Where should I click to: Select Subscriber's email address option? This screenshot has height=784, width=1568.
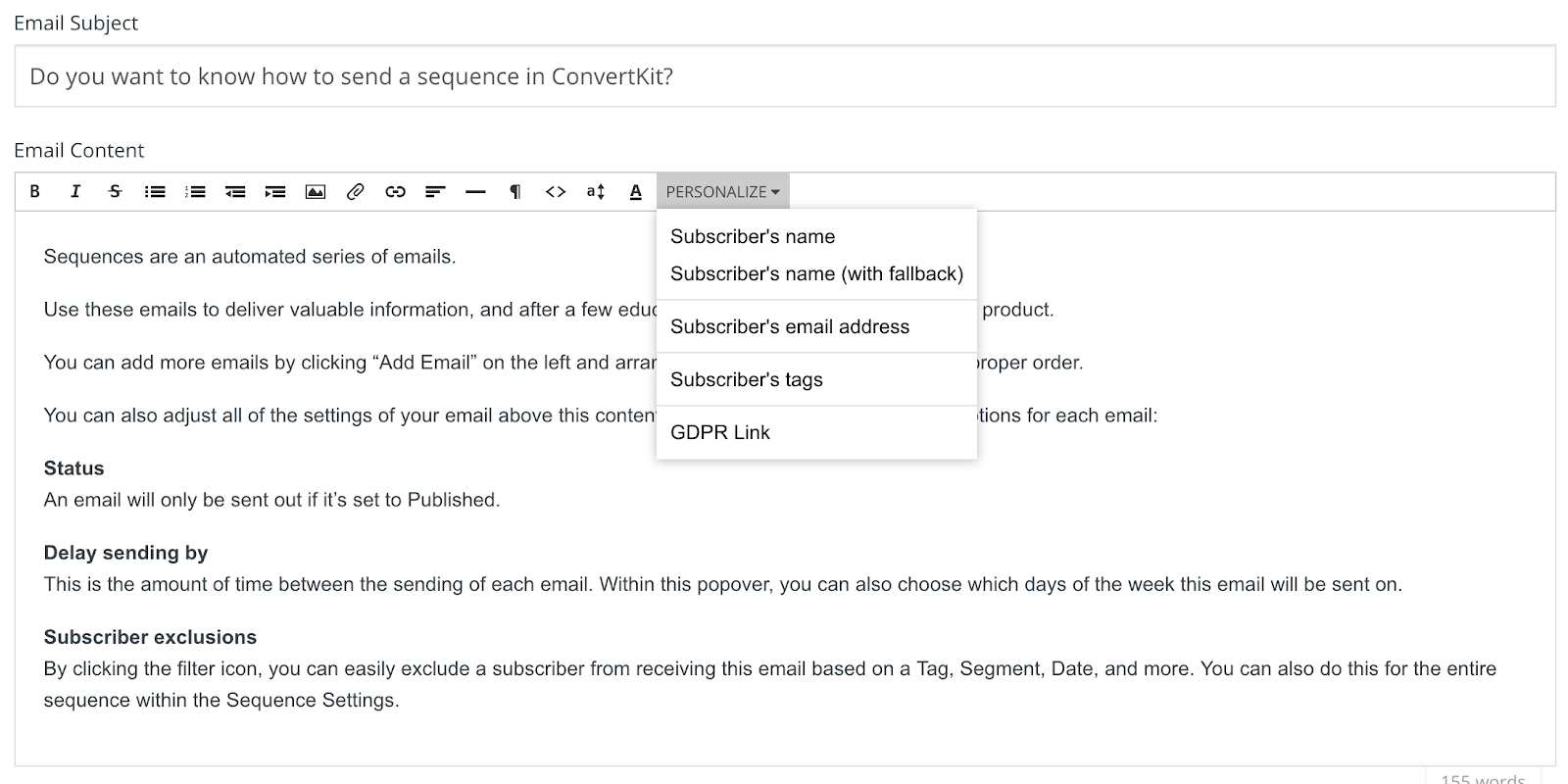790,327
